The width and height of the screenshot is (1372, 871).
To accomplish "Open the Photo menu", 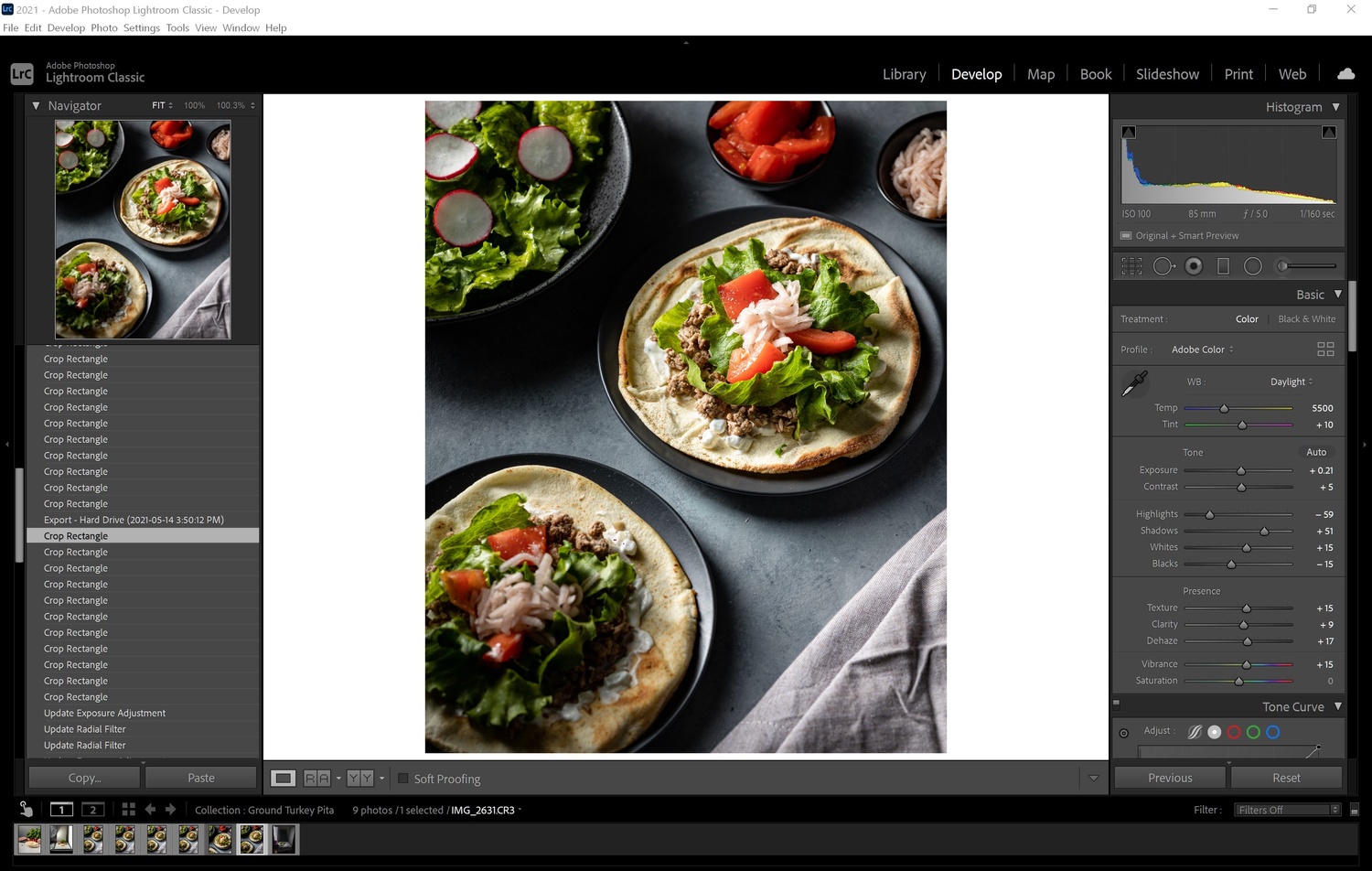I will pos(104,28).
